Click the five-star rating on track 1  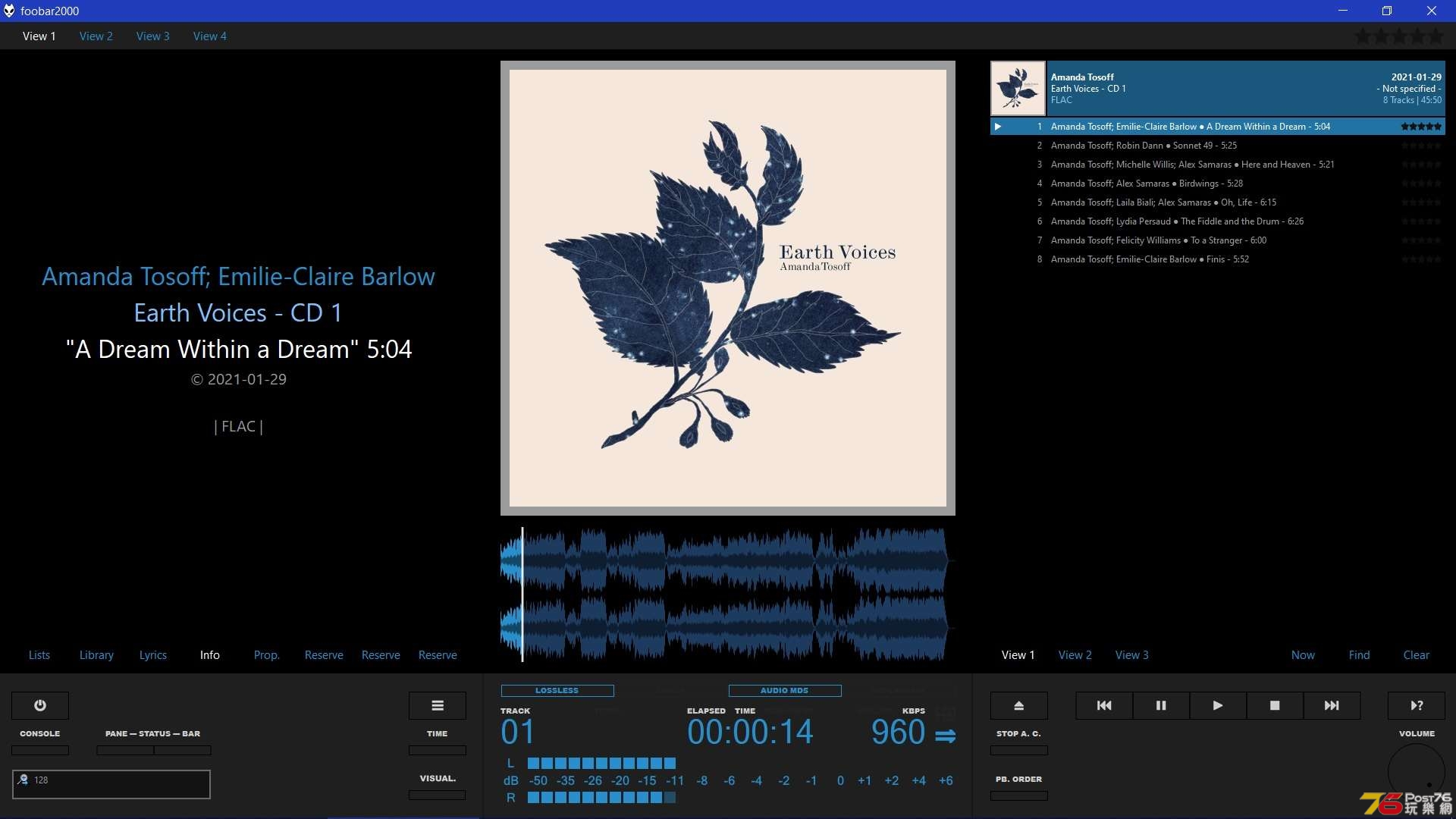point(1421,127)
